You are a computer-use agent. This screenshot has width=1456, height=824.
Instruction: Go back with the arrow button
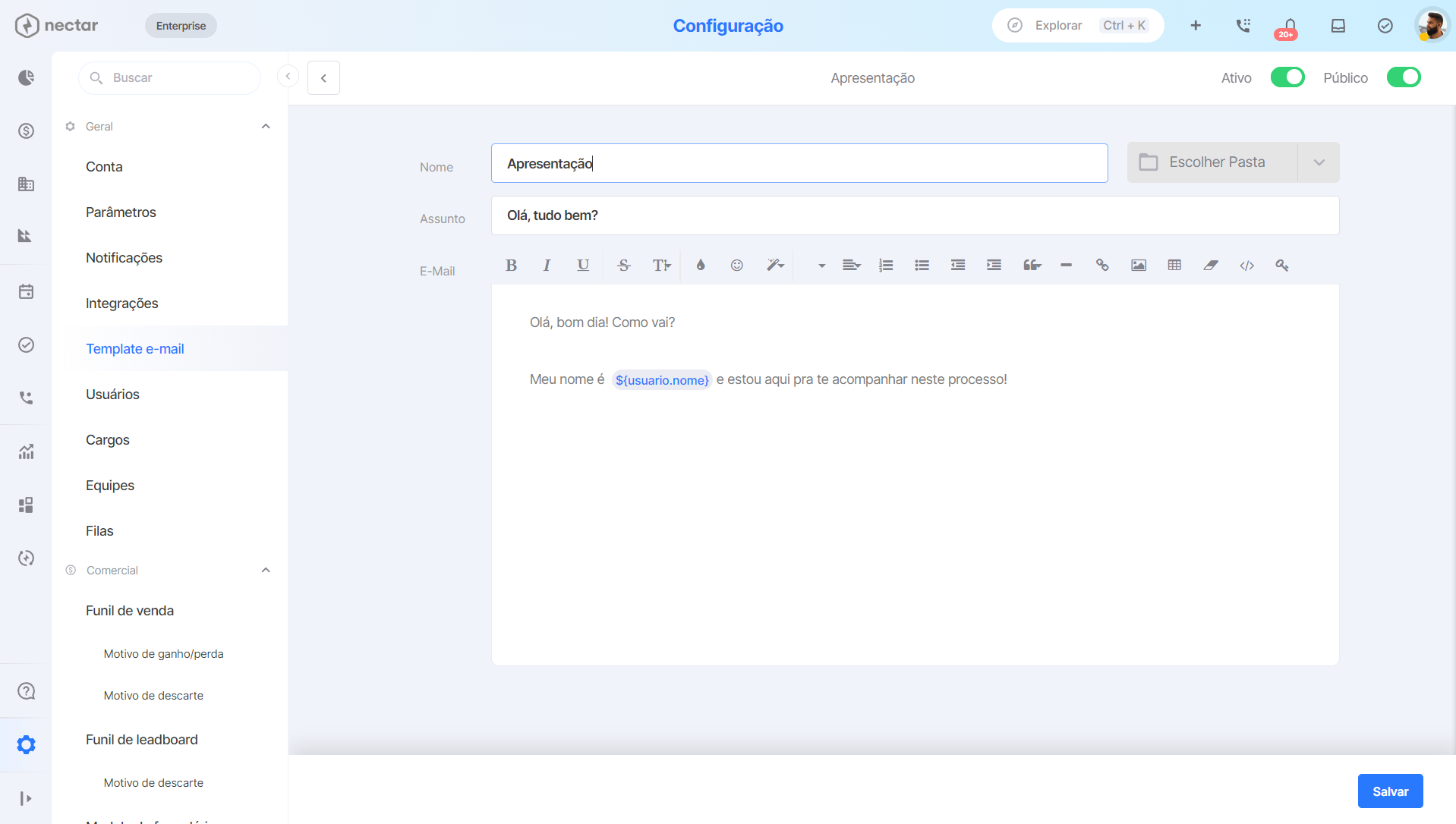pyautogui.click(x=323, y=77)
